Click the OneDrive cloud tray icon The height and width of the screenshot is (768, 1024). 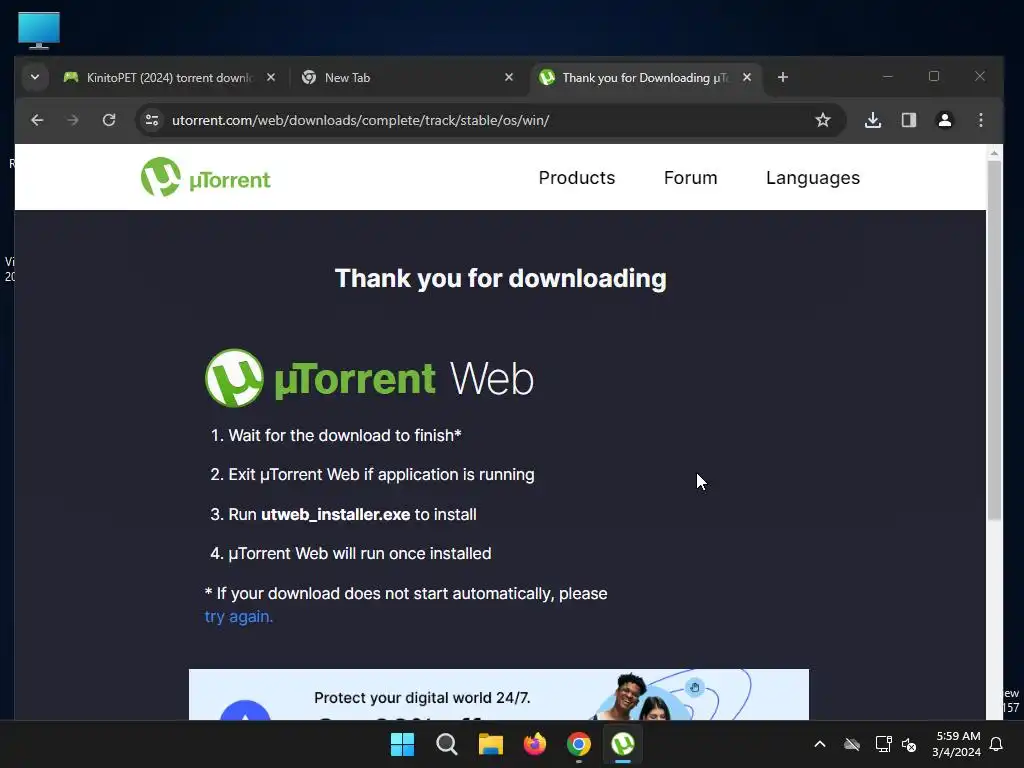click(852, 744)
